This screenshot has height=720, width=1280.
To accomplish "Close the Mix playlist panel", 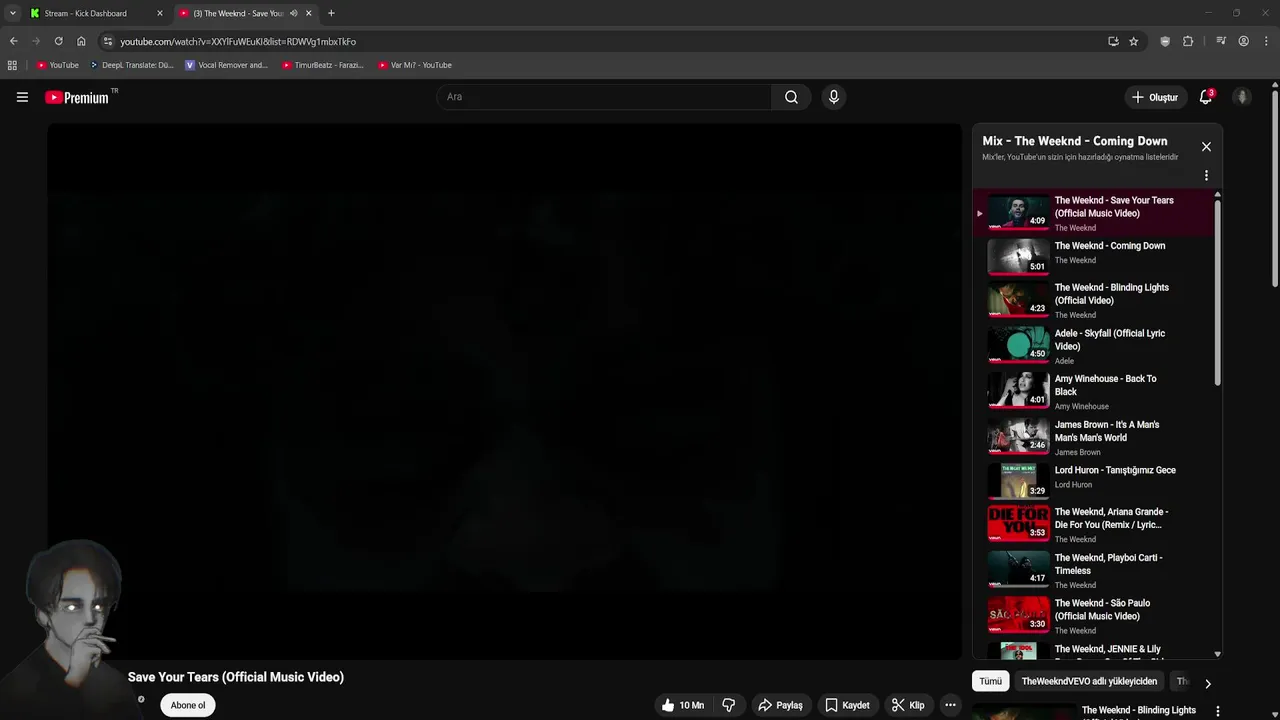I will click(1206, 147).
